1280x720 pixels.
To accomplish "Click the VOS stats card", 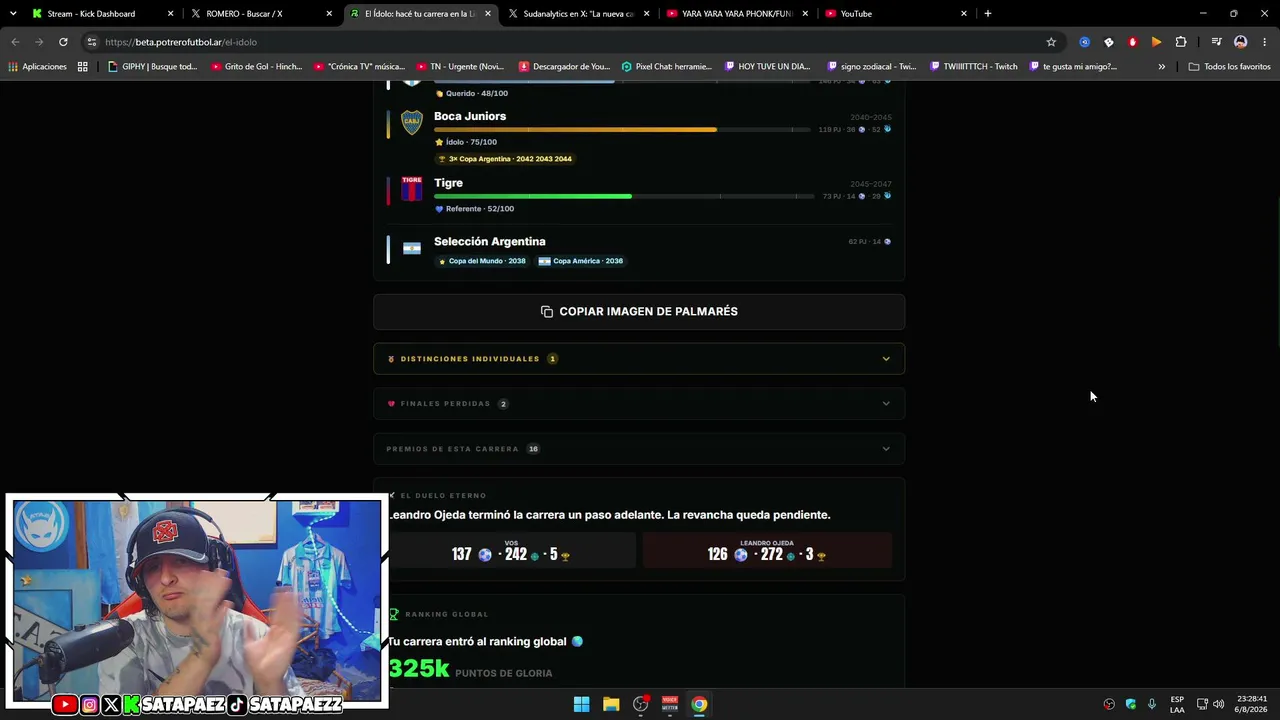I will point(511,551).
